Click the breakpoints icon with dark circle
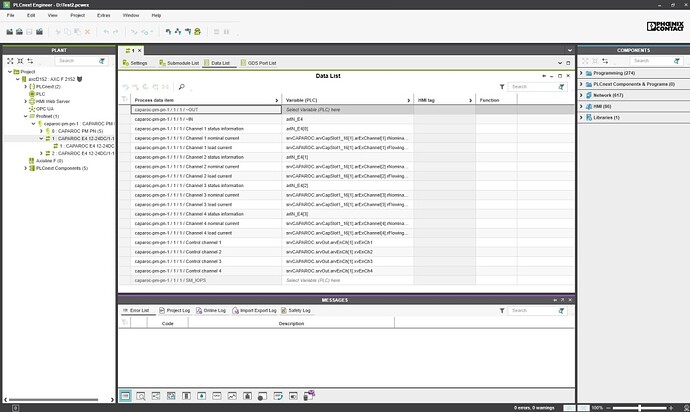Screen dimensions: 690x412 tap(262, 396)
